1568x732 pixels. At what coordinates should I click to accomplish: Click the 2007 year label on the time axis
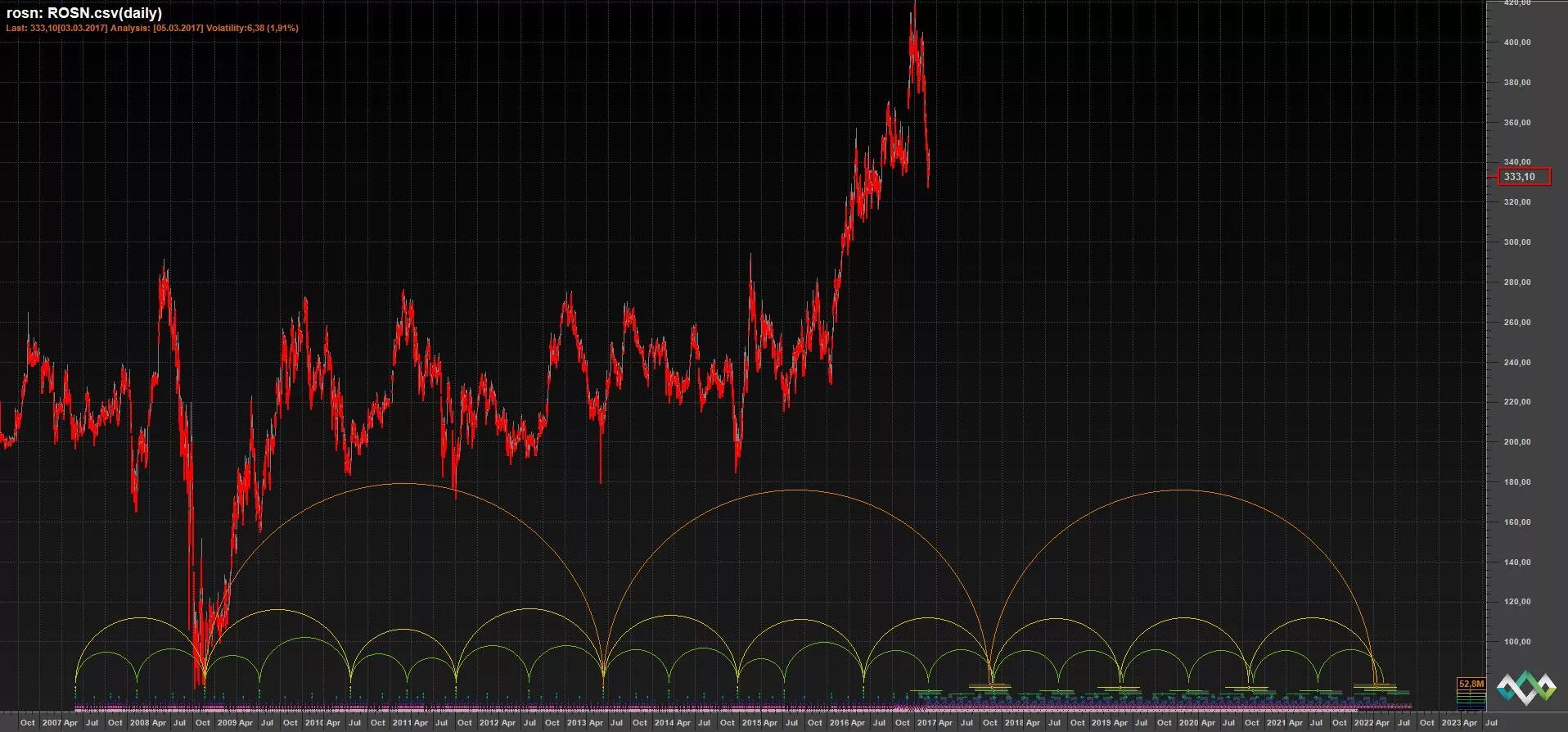[52, 723]
